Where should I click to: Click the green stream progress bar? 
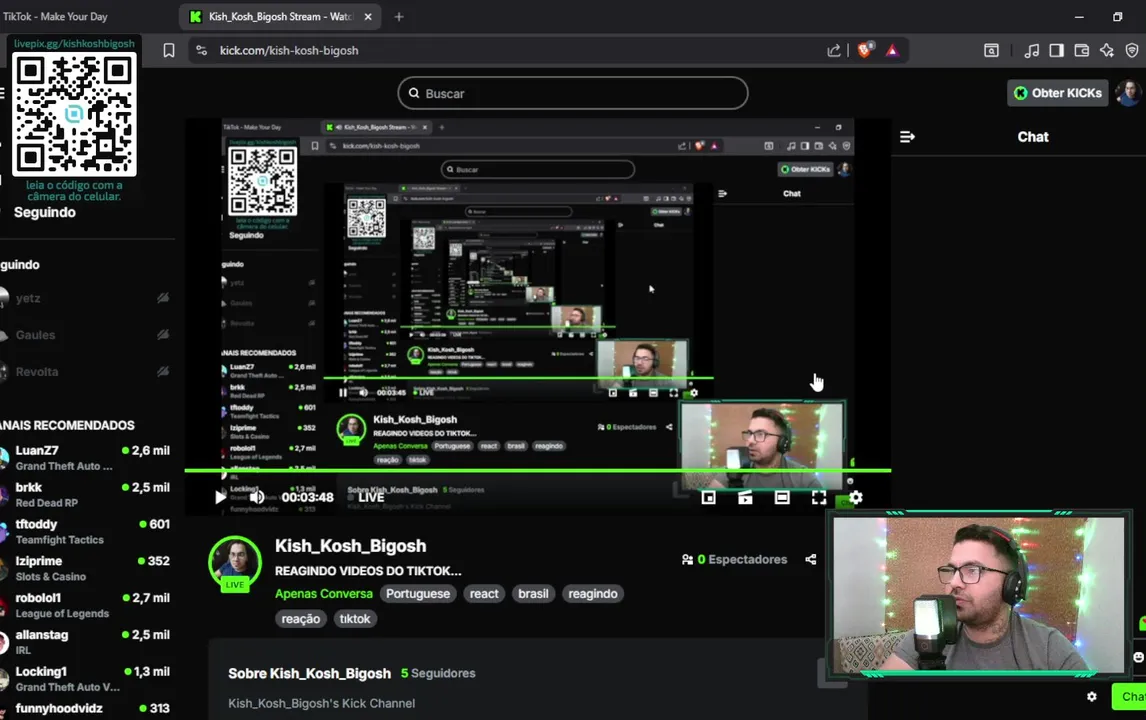(x=538, y=471)
